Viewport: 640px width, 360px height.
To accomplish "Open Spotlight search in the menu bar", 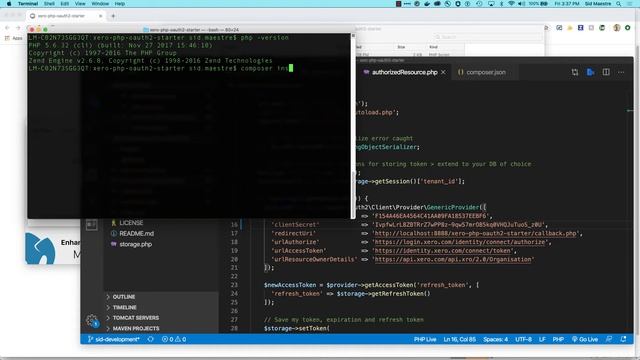I will [x=619, y=4].
